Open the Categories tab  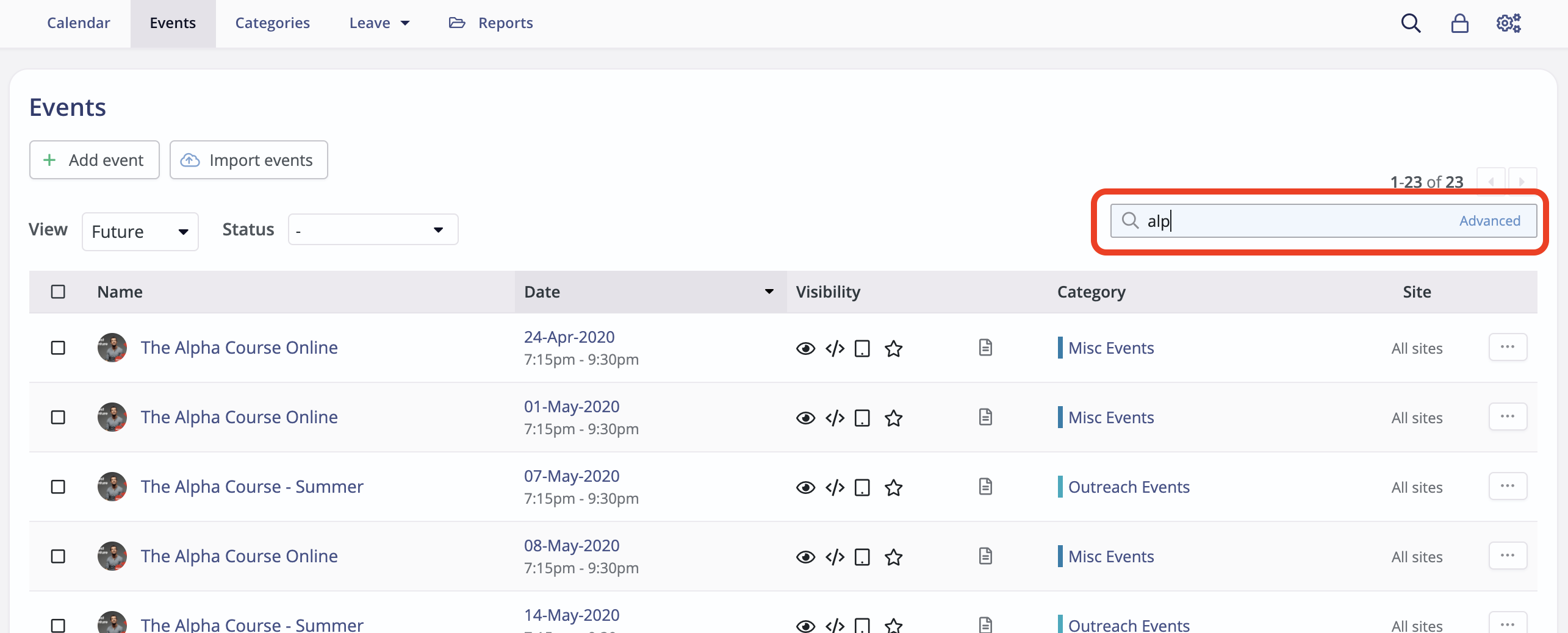[272, 23]
